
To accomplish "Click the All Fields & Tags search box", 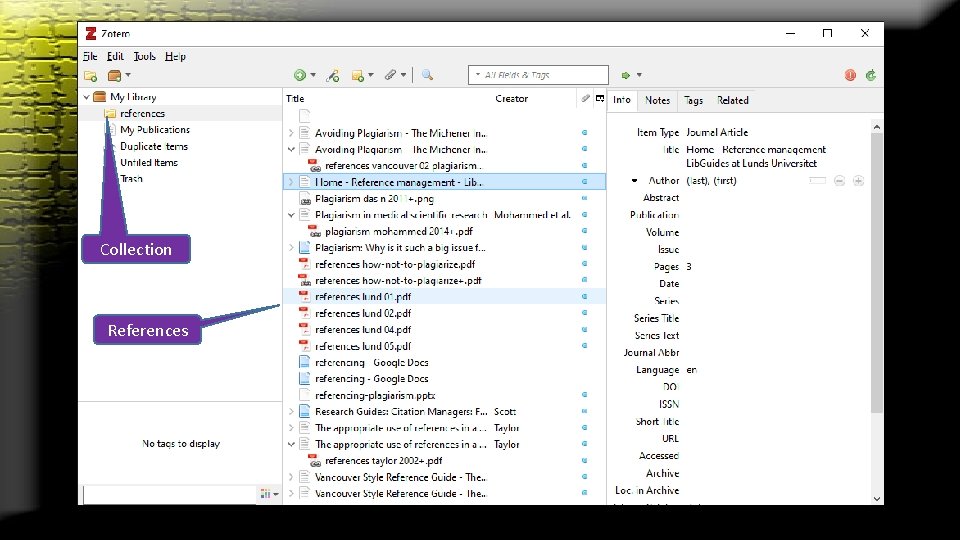I will [x=538, y=75].
